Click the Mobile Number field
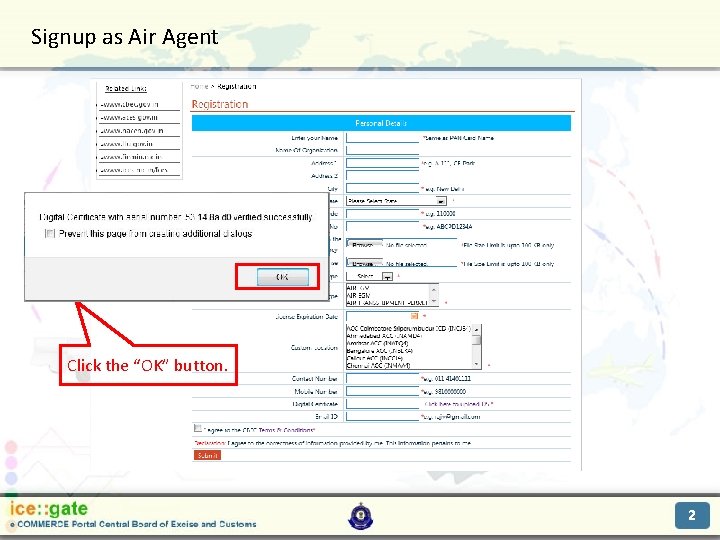 pos(382,391)
